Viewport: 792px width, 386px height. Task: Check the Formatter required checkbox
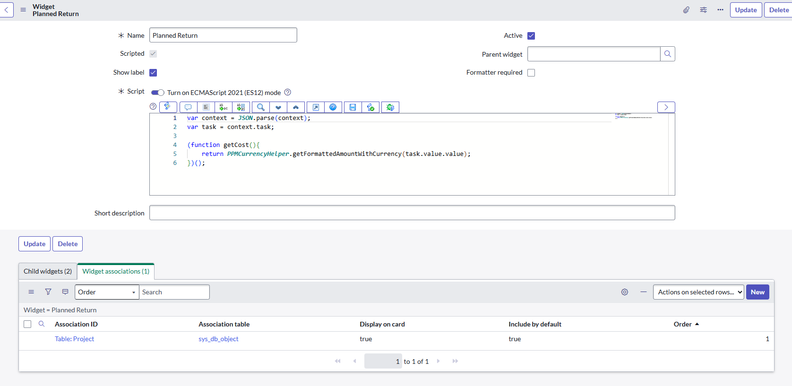click(531, 73)
